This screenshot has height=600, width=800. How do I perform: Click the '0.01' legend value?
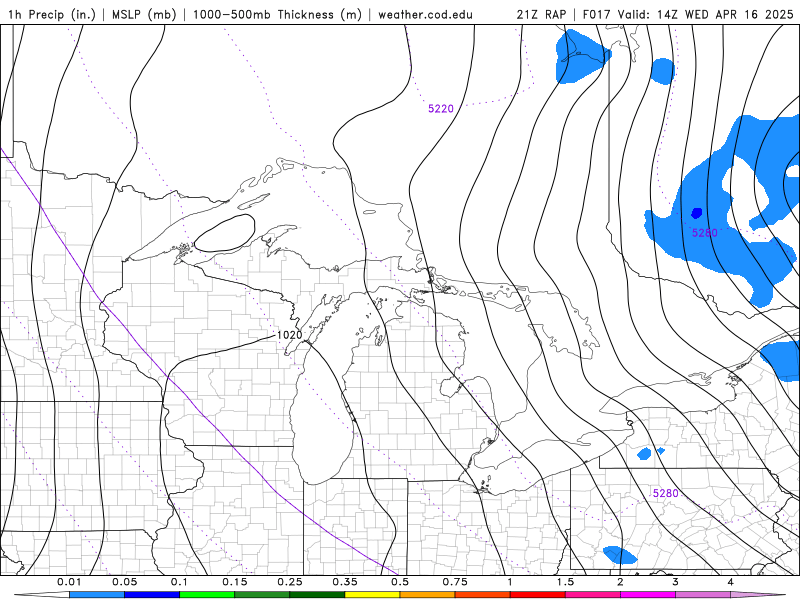[69, 582]
